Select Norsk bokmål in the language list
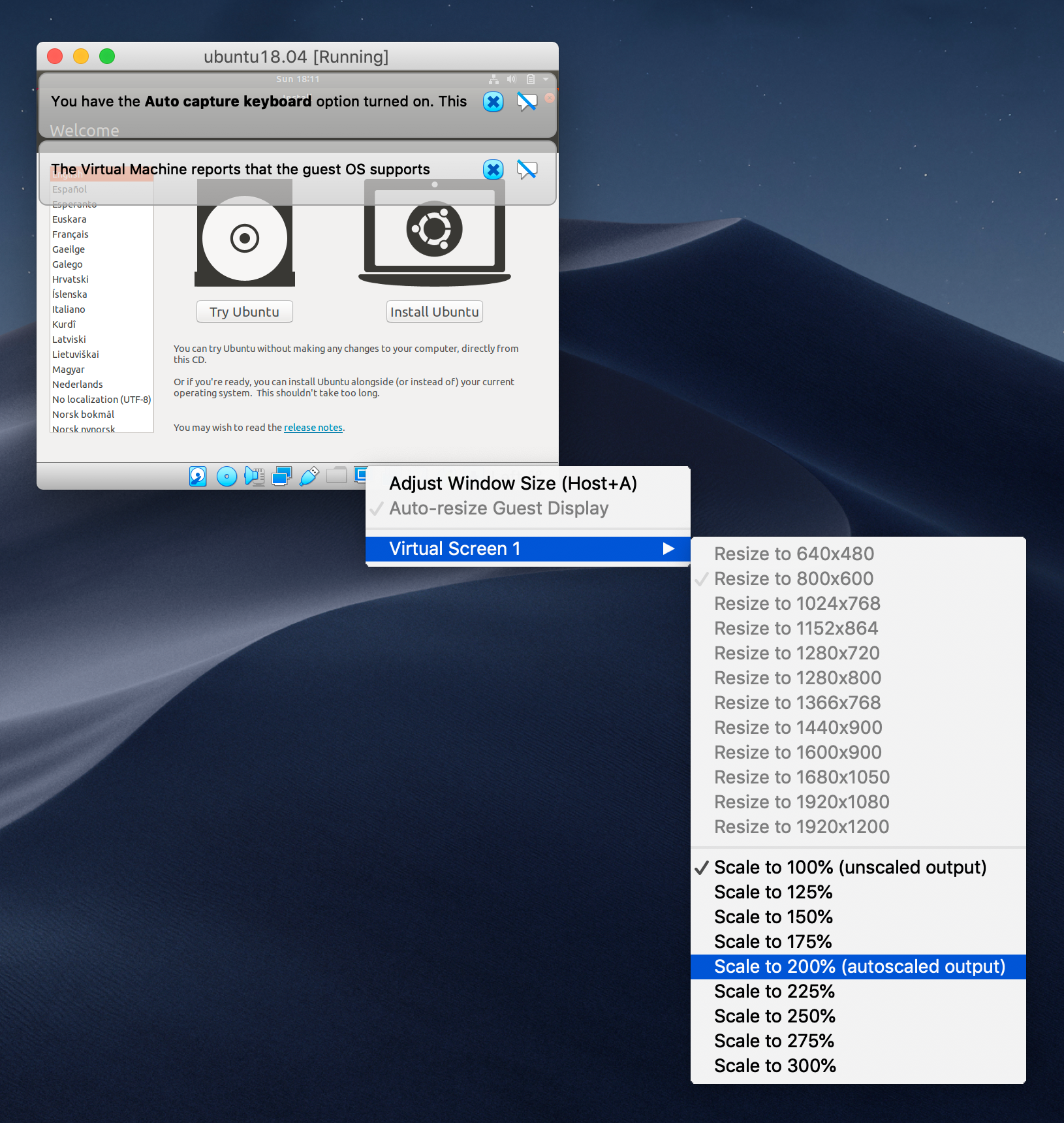 coord(102,415)
